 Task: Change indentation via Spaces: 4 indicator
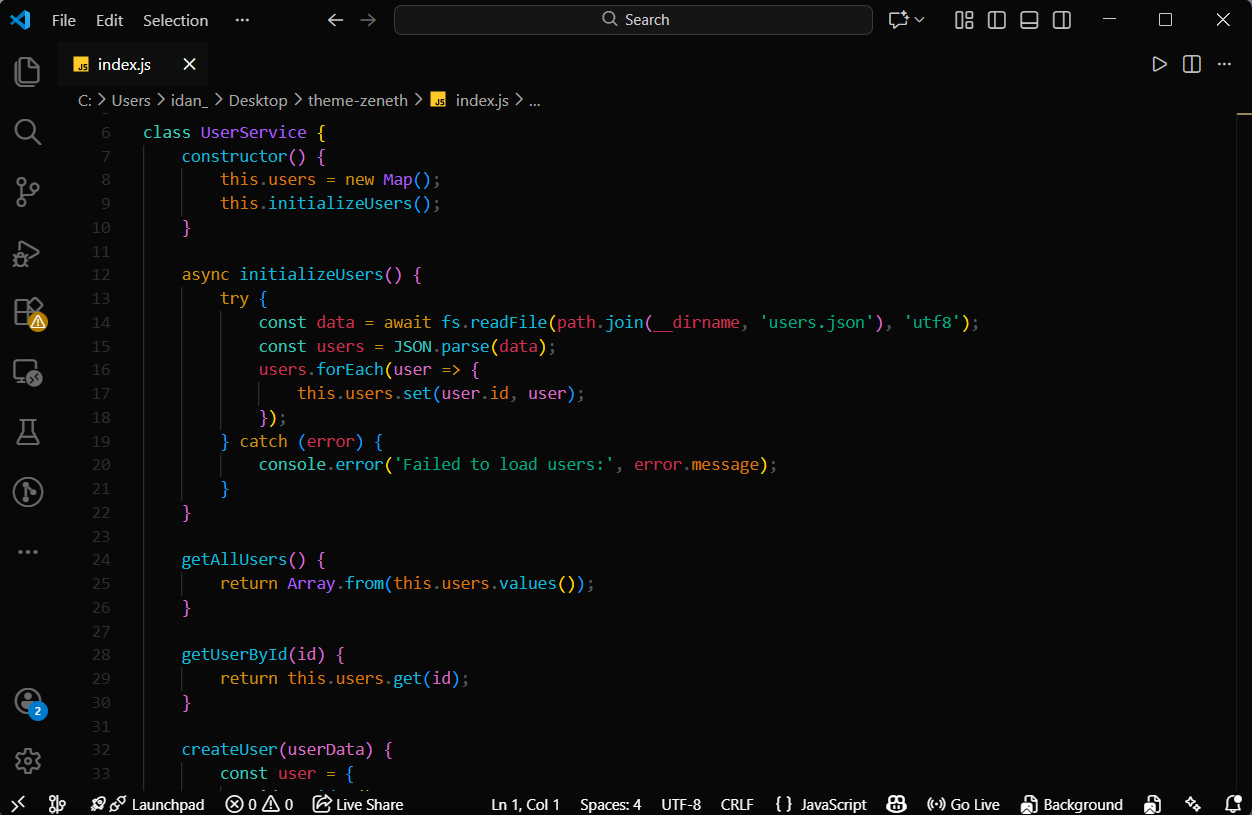610,803
